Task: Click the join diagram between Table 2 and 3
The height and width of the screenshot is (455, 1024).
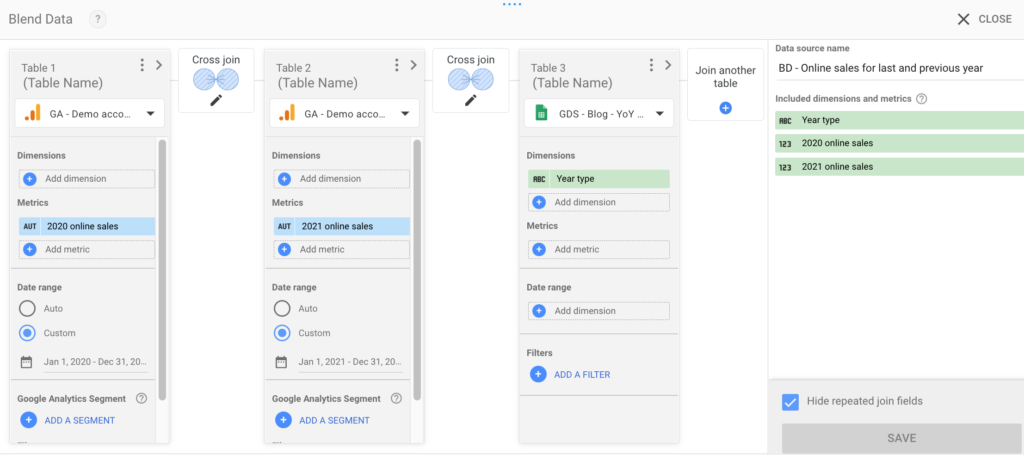Action: pos(471,80)
